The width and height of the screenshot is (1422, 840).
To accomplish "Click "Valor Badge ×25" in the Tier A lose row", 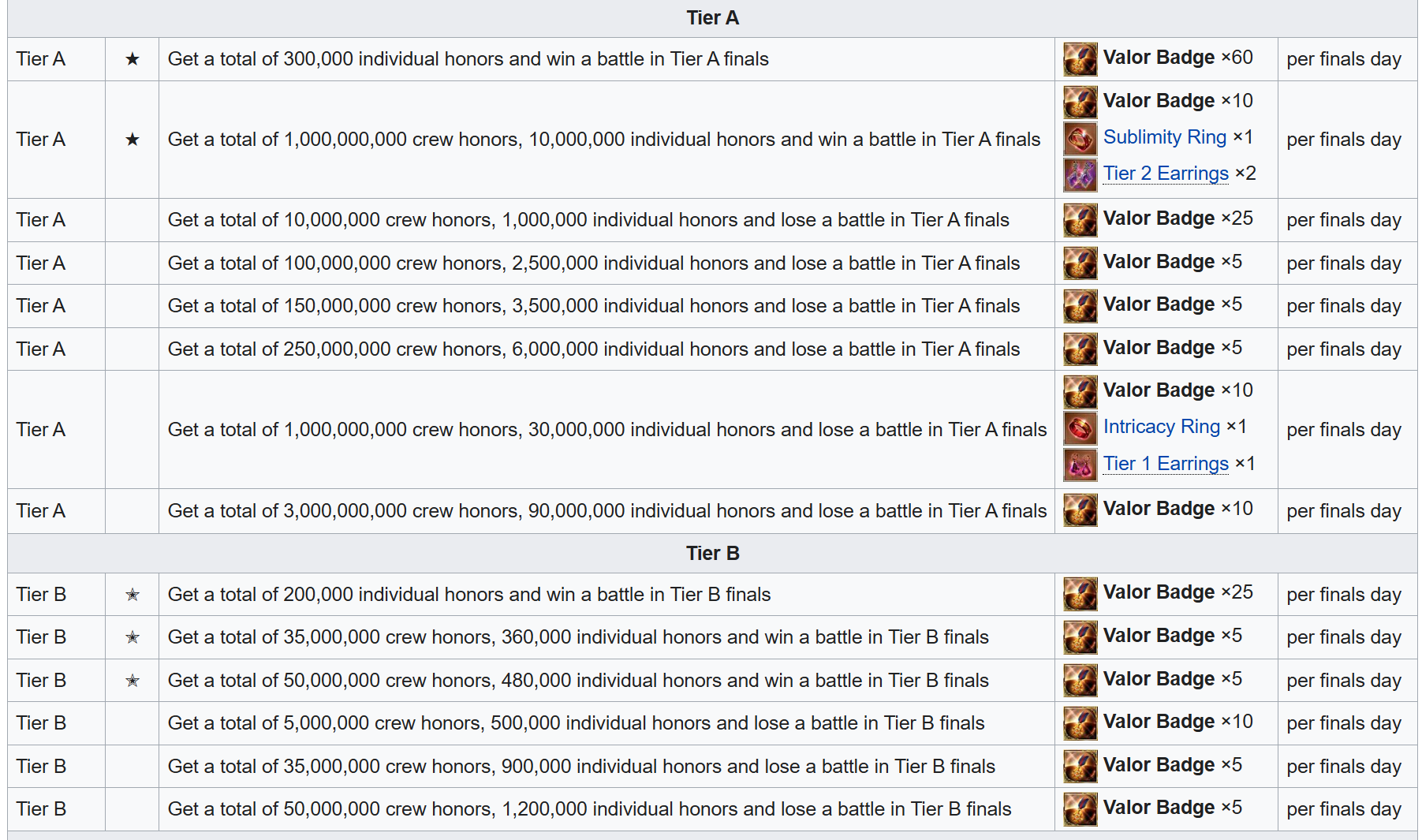I will (x=1178, y=218).
